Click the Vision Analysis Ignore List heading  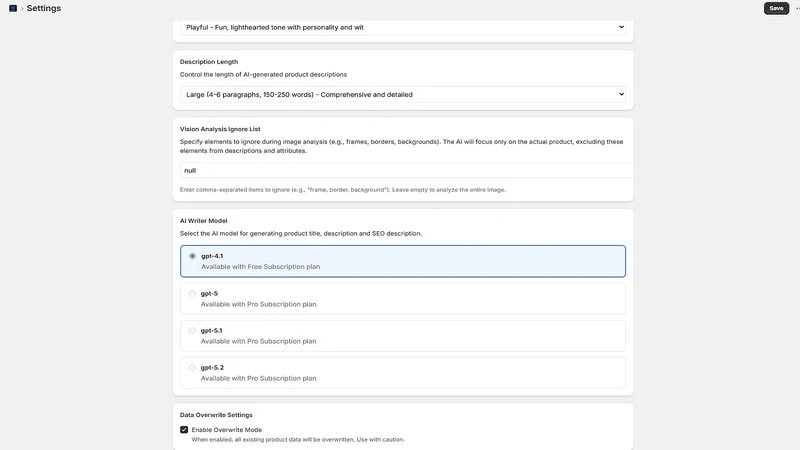[220, 129]
